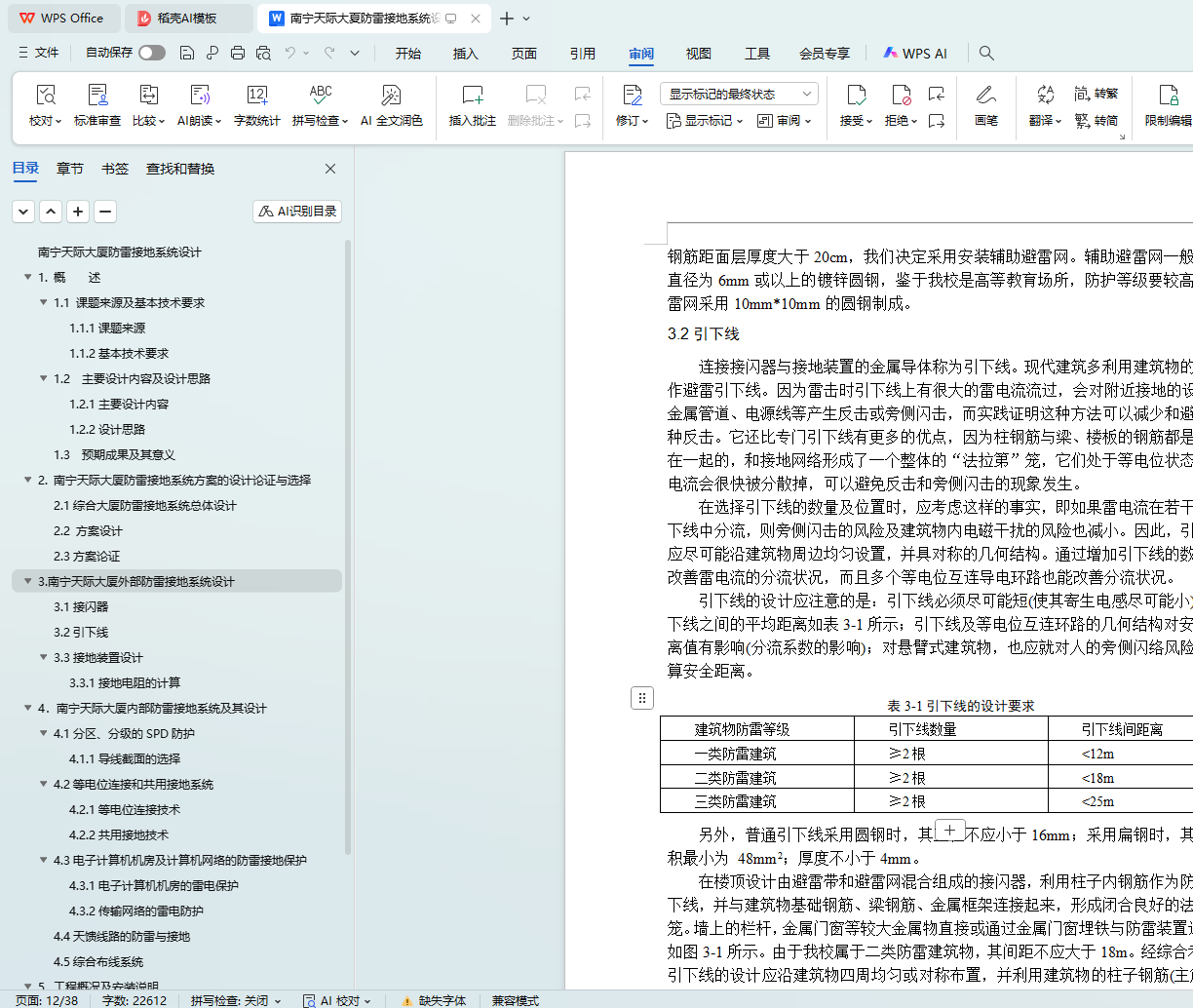Click the AI识别目录 button
1193x1008 pixels.
pyautogui.click(x=297, y=211)
